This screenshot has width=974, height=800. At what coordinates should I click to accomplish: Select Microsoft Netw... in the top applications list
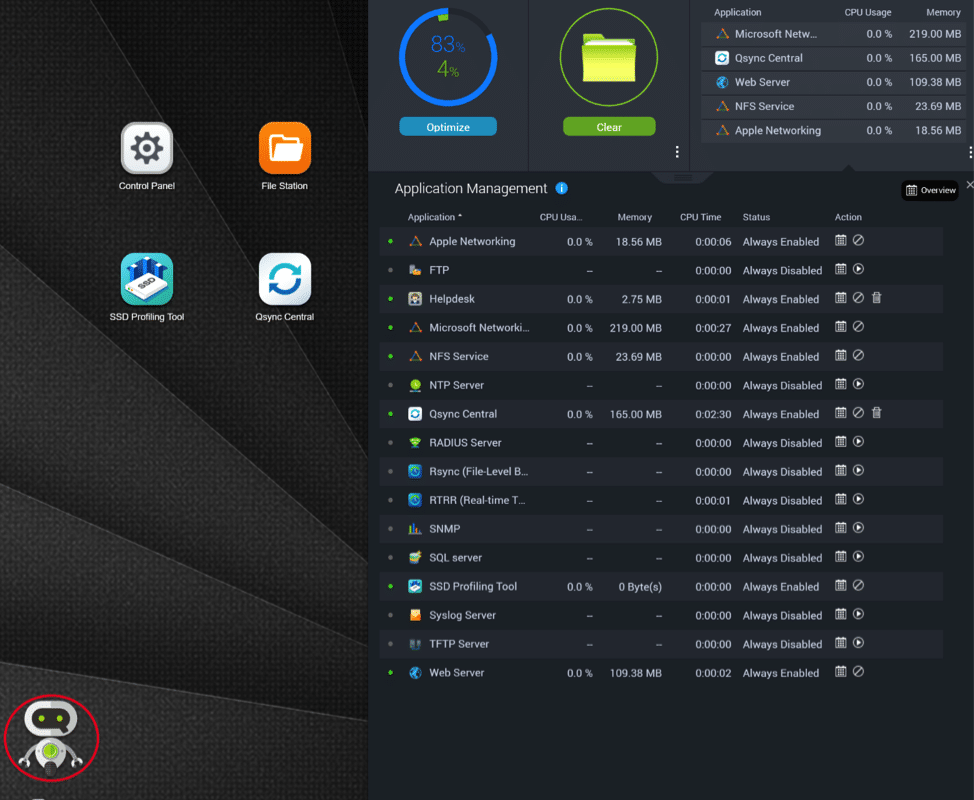tap(834, 34)
